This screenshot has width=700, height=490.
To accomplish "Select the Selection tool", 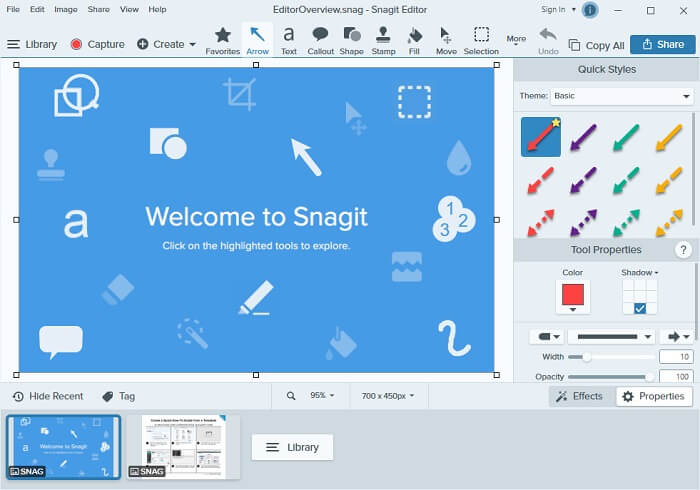I will [x=481, y=41].
